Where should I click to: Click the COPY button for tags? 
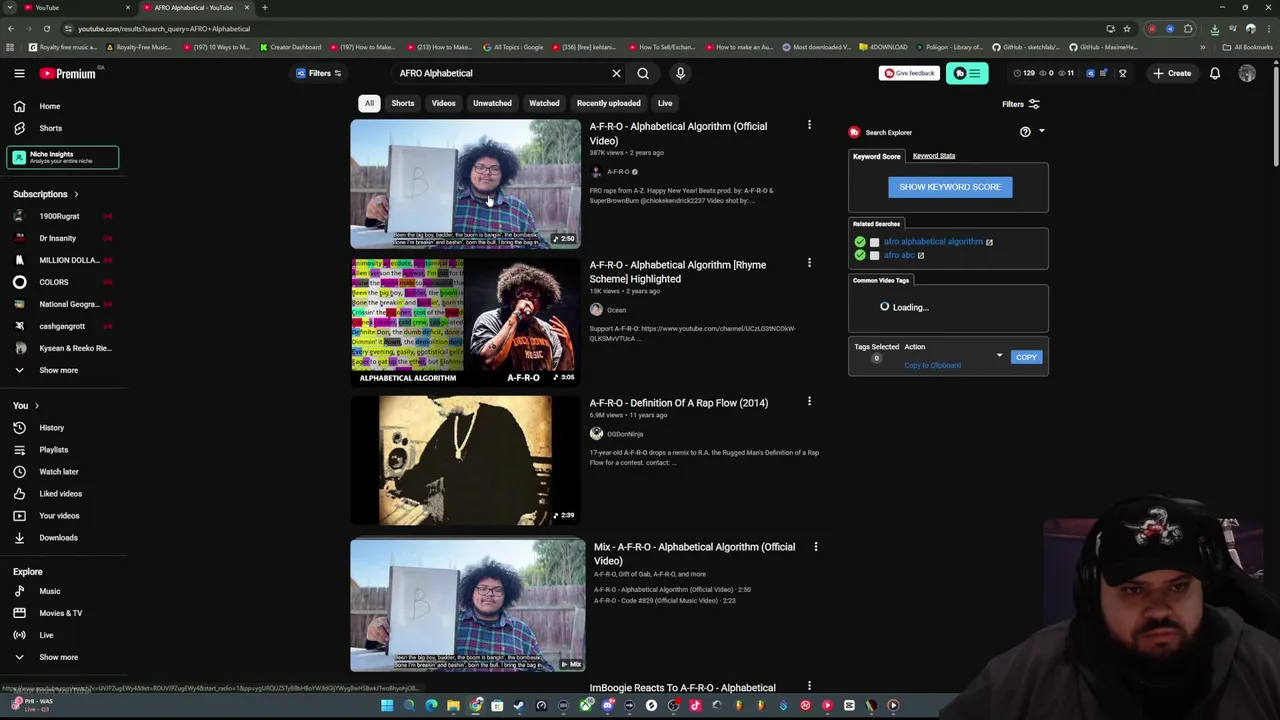point(1026,357)
